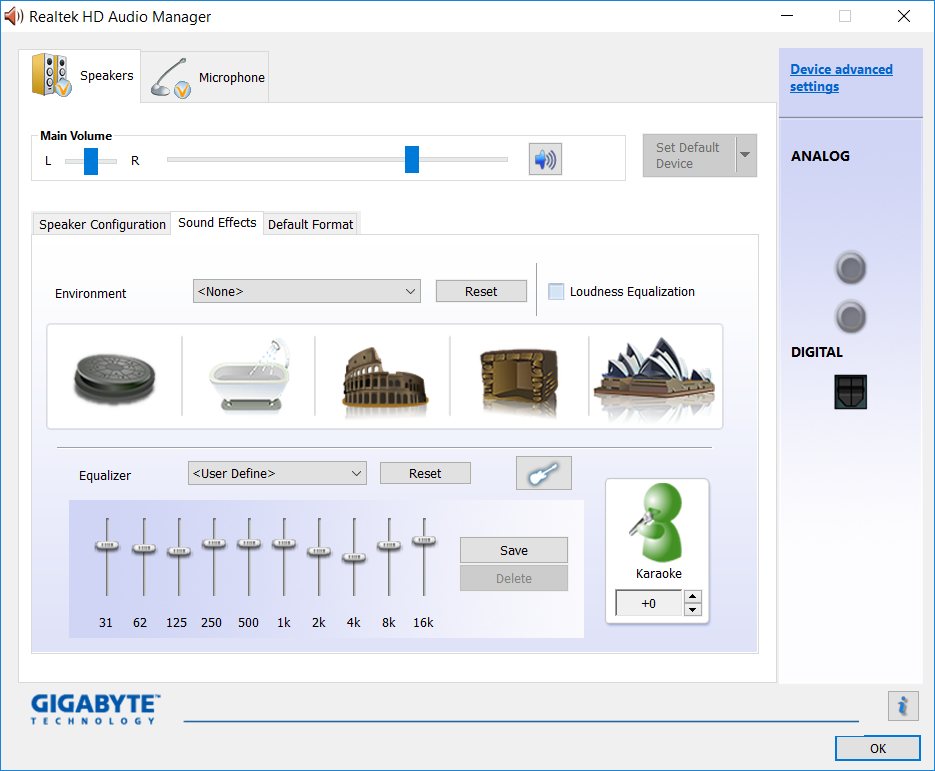Select the Sound Effects tab
The width and height of the screenshot is (935, 771).
(x=217, y=222)
